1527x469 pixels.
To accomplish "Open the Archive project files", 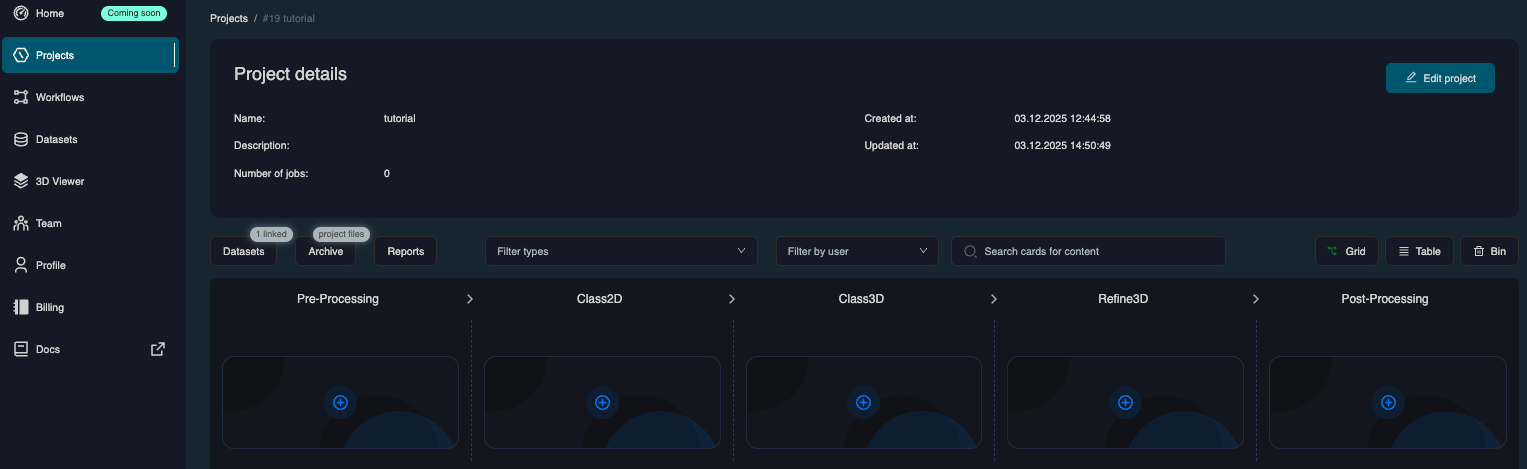I will (325, 252).
